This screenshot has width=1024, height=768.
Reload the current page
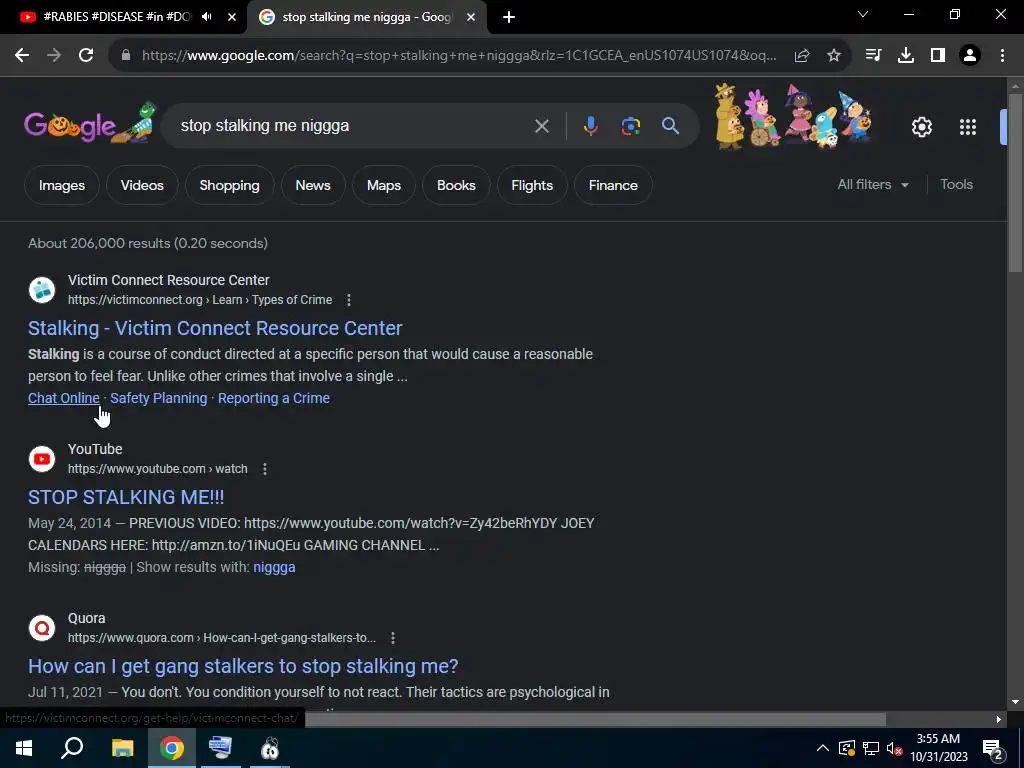tap(86, 56)
